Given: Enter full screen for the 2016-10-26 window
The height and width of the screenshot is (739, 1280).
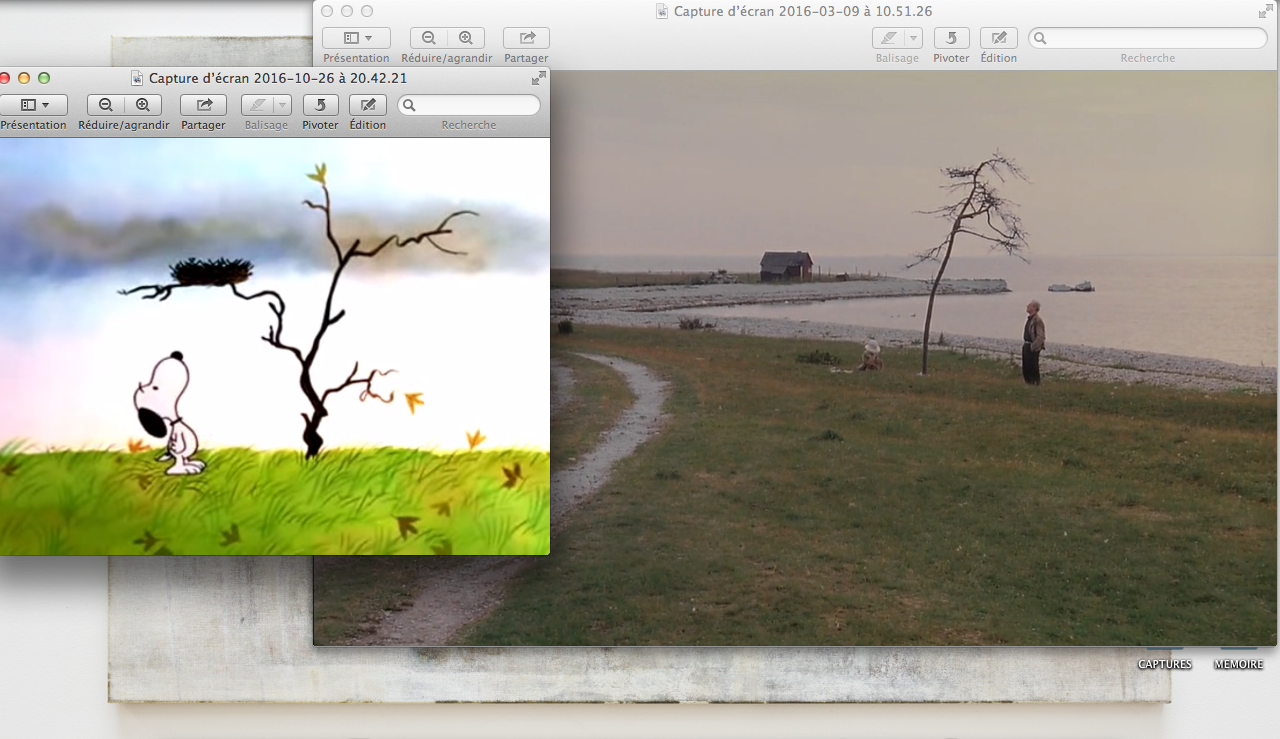Looking at the screenshot, I should click(539, 78).
